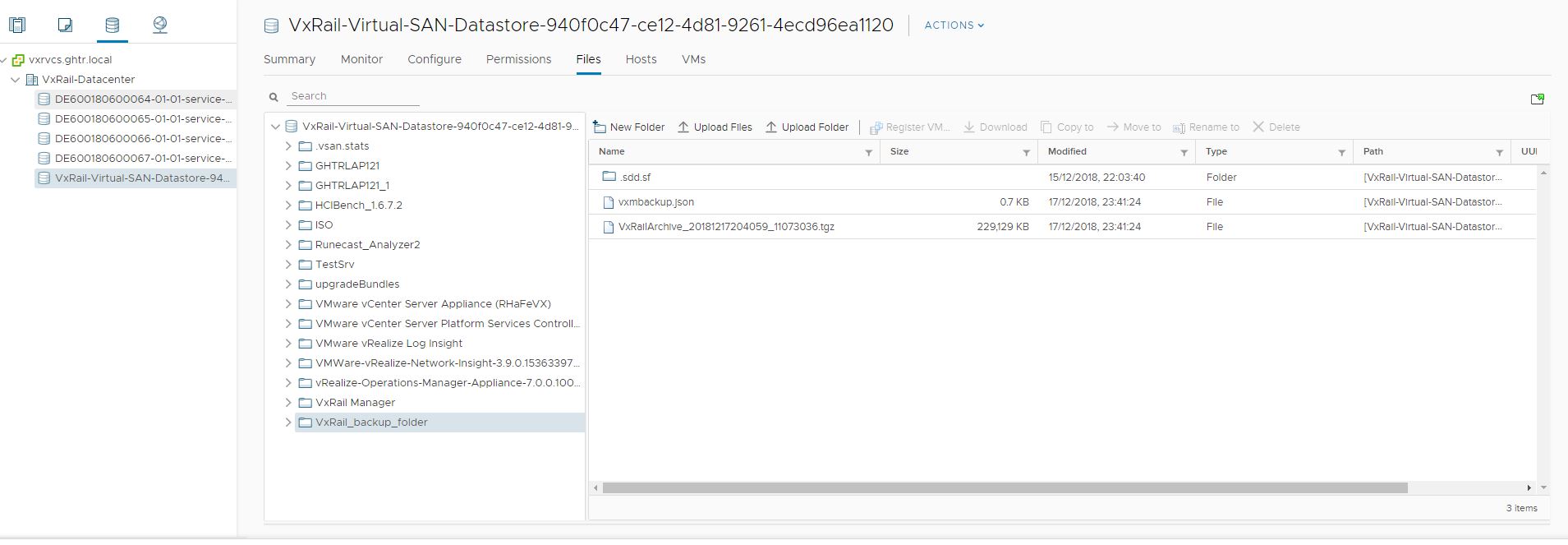Image resolution: width=1568 pixels, height=545 pixels.
Task: Click Rename to in the toolbar
Action: [x=1206, y=127]
